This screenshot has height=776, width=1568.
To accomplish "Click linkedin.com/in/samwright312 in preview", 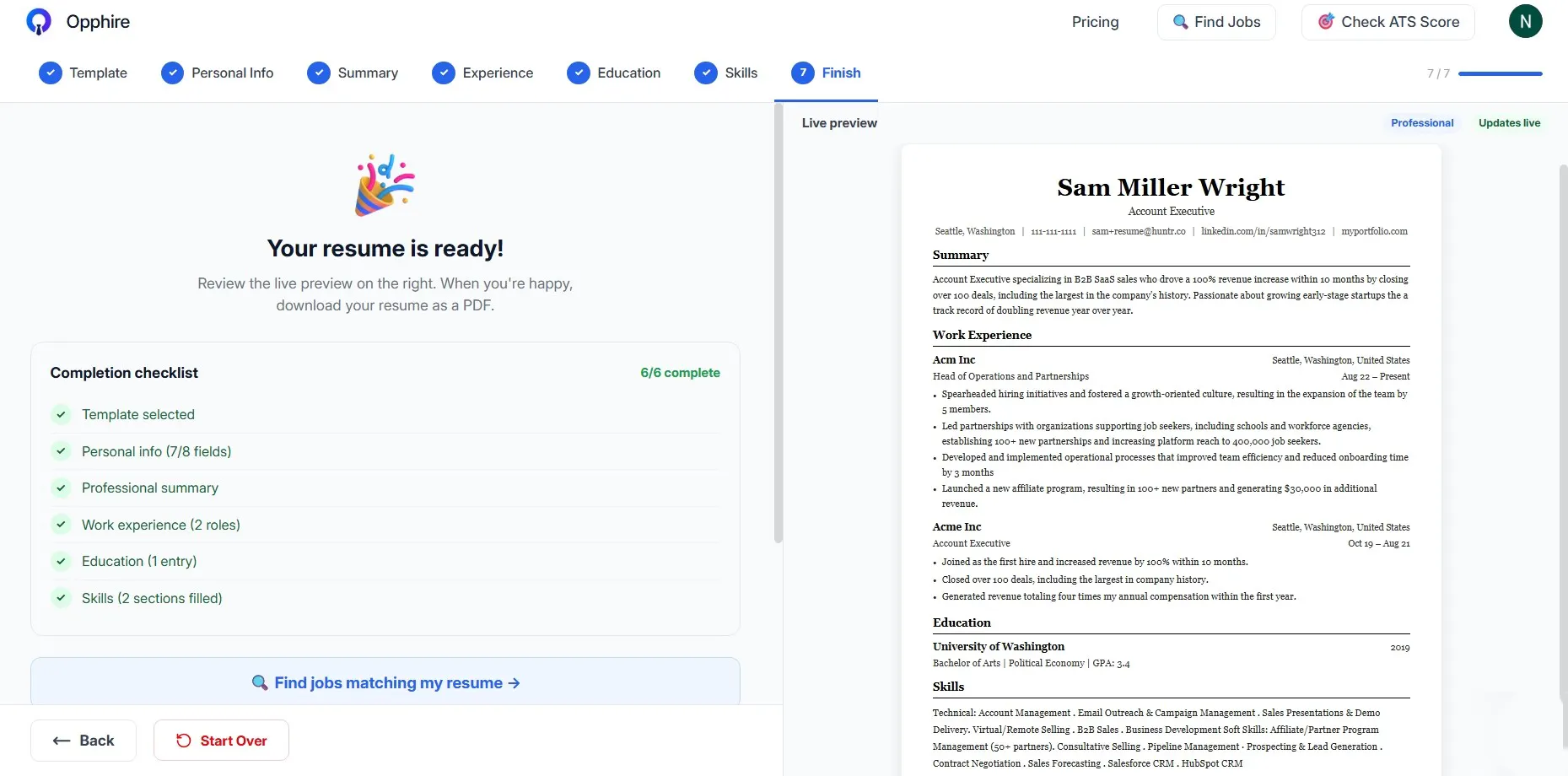I will (1263, 231).
